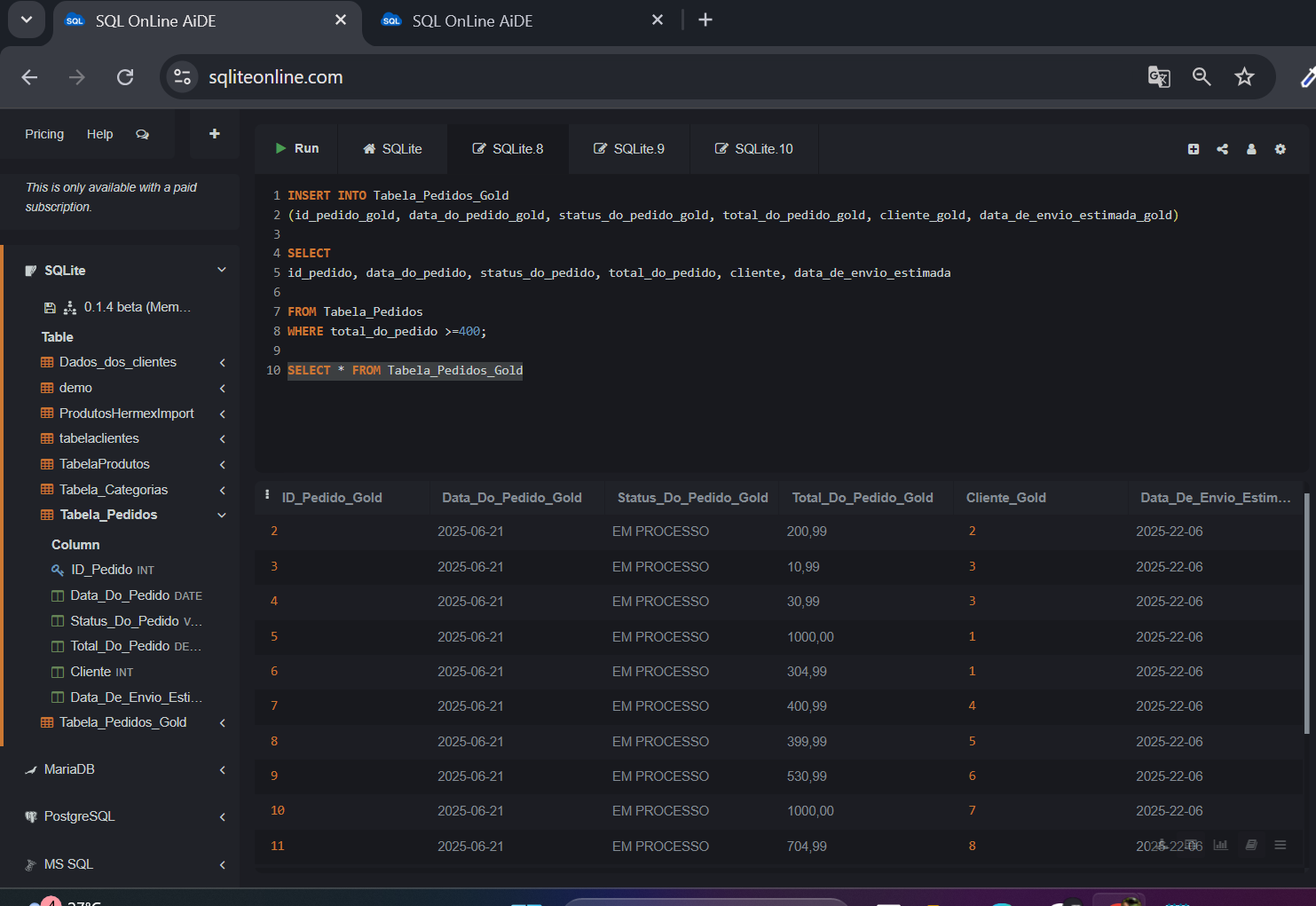This screenshot has height=906, width=1316.
Task: Open the chat bubble icon beside Help
Action: [x=142, y=134]
